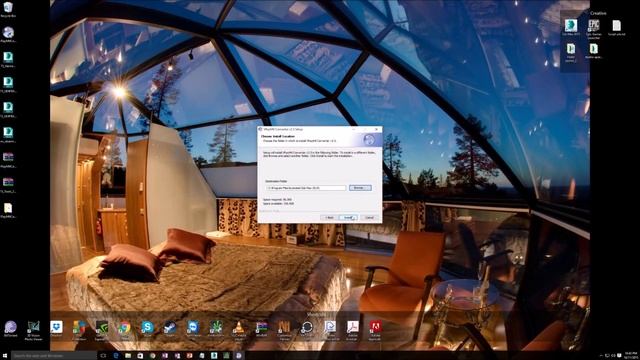Open the 3D Vision Photo Viewer shortcut

[33, 330]
